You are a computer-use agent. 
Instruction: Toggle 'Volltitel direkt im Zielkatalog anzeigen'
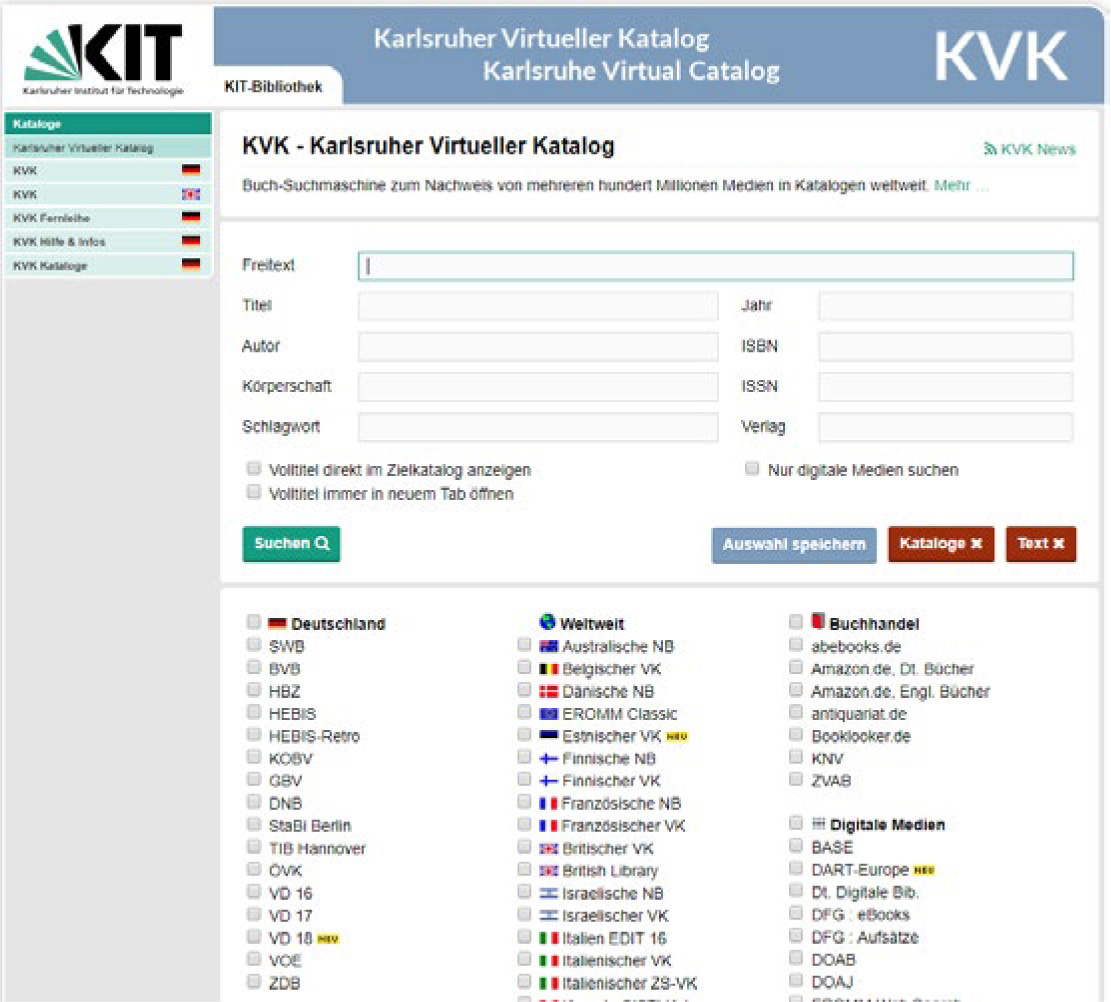tap(253, 468)
